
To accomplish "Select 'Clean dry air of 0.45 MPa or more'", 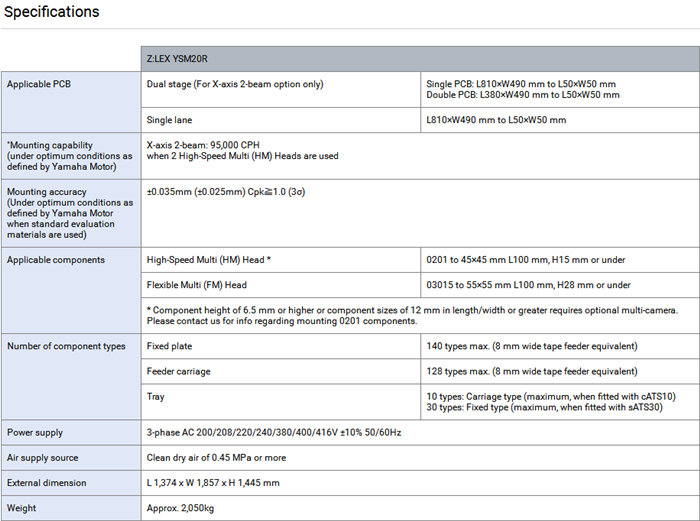I will point(216,458).
